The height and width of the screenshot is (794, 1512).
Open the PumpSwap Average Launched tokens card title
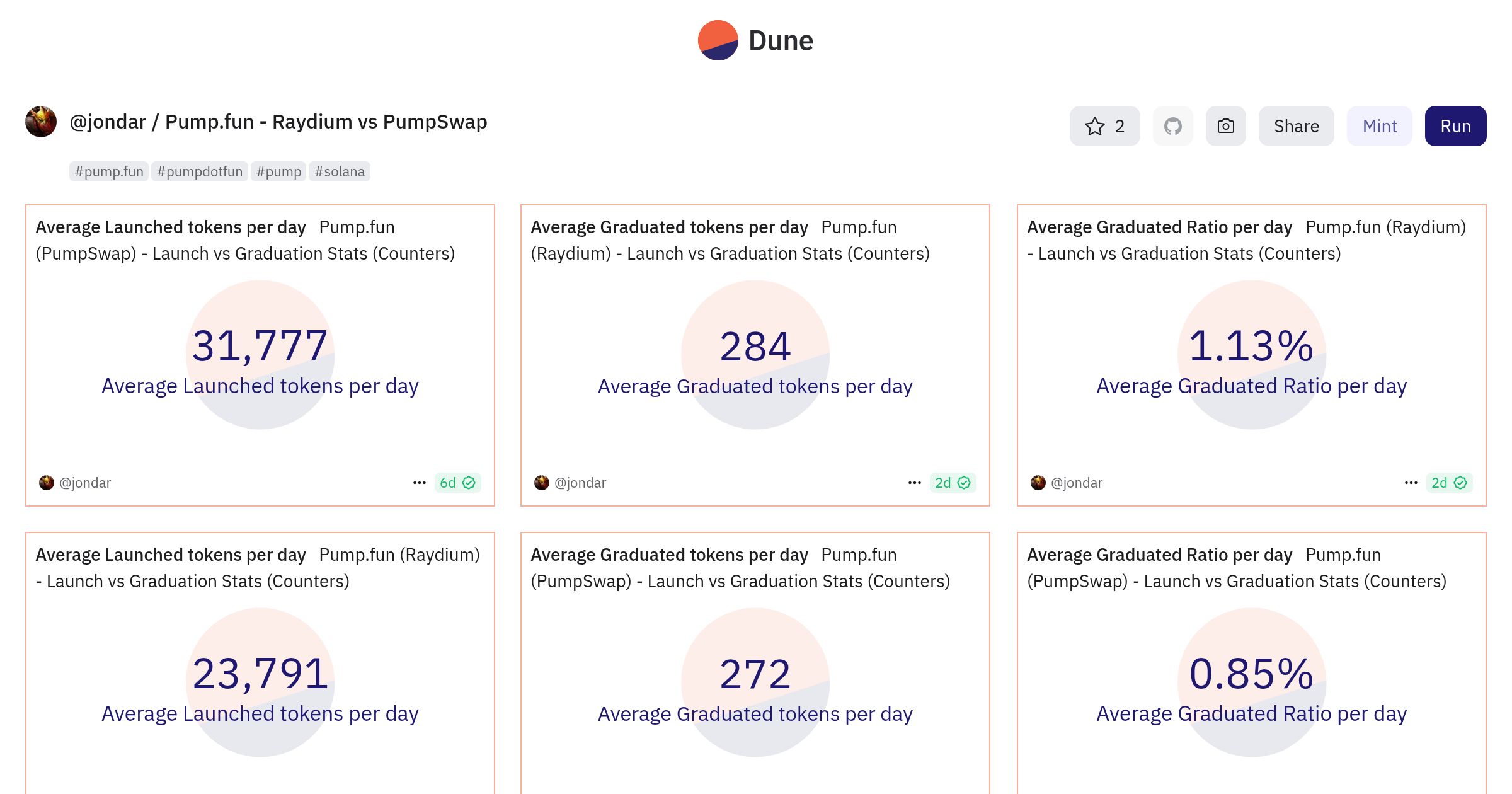[x=245, y=240]
